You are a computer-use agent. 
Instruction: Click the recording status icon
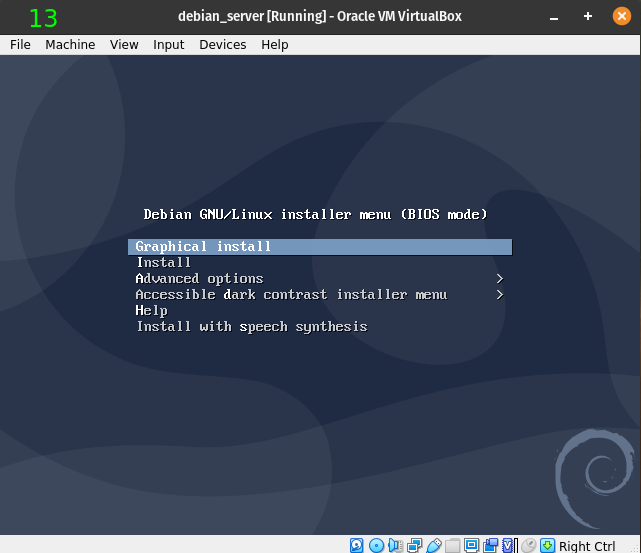click(491, 545)
